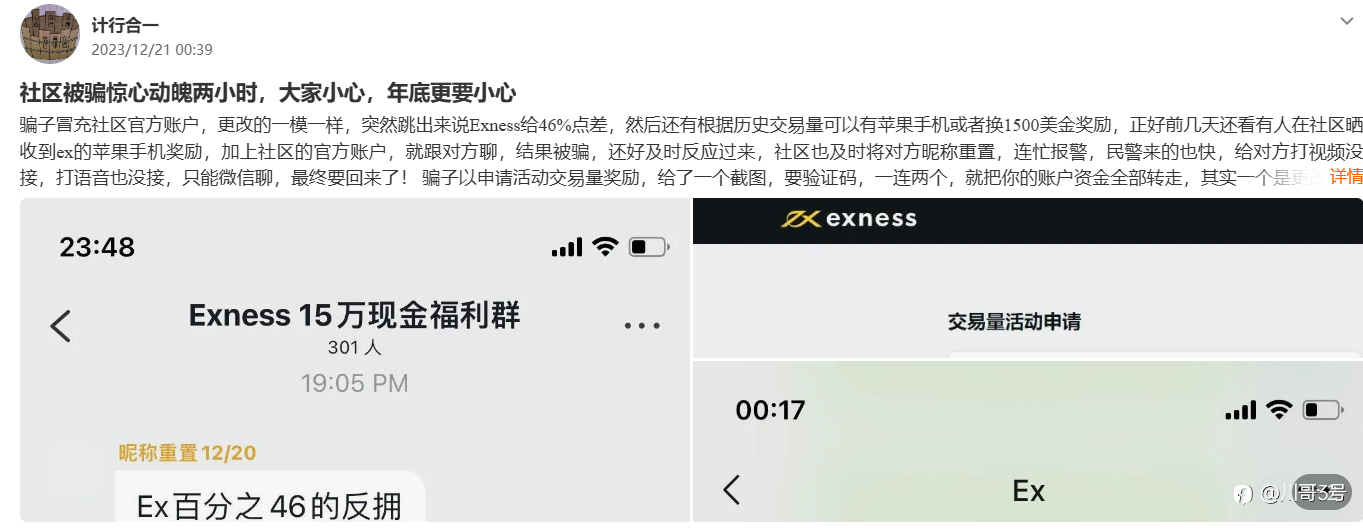Open the 计行合一 user avatar

[x=50, y=34]
